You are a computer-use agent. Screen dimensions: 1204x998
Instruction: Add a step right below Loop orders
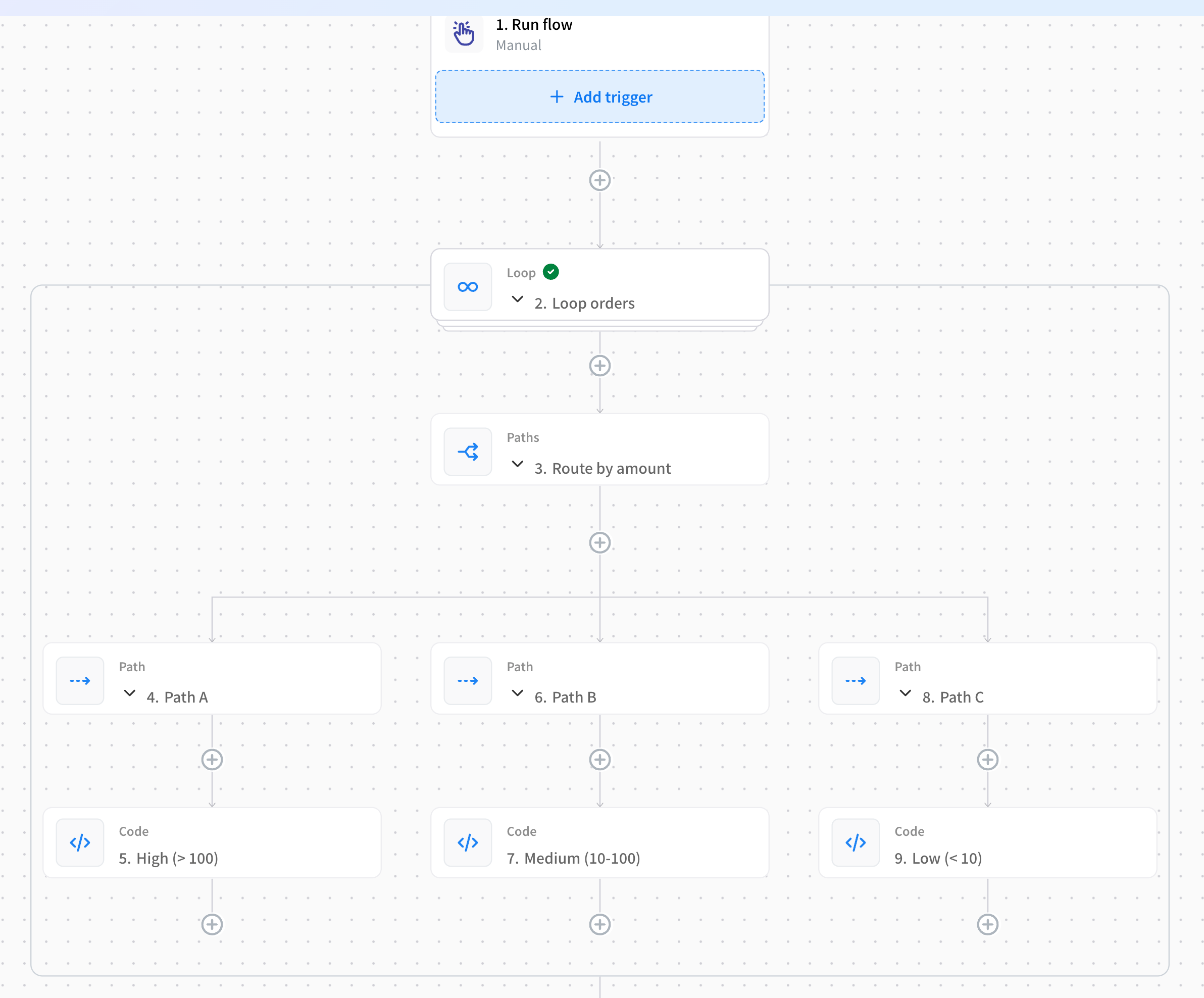[600, 365]
